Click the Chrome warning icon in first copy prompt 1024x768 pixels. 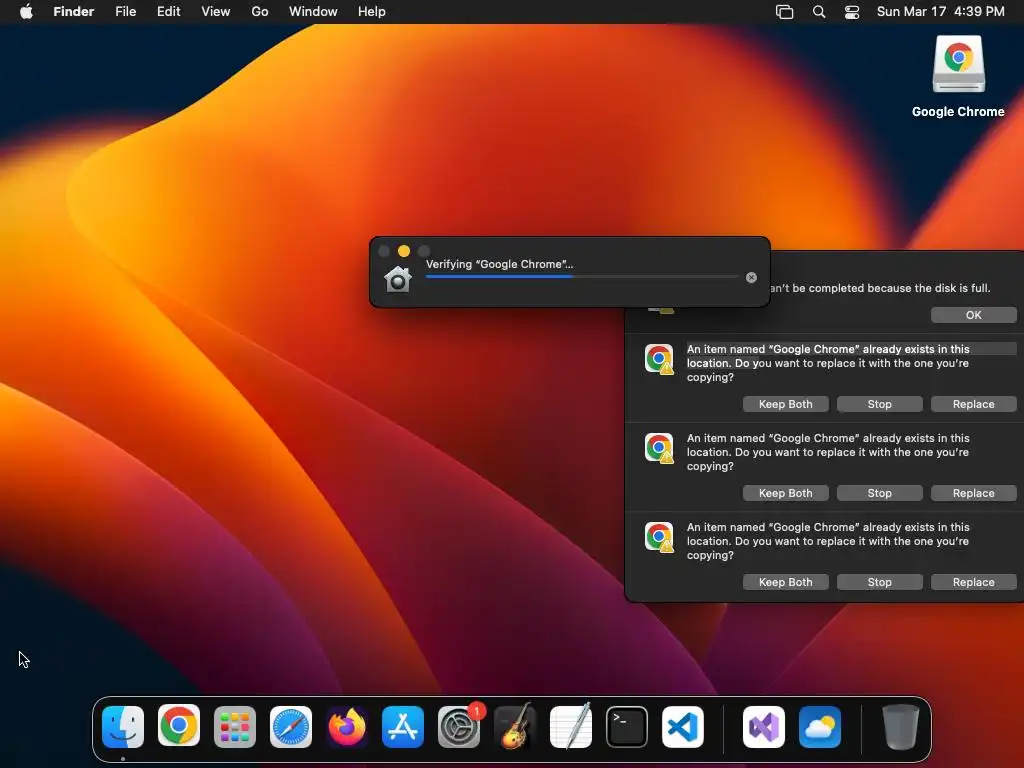(659, 359)
